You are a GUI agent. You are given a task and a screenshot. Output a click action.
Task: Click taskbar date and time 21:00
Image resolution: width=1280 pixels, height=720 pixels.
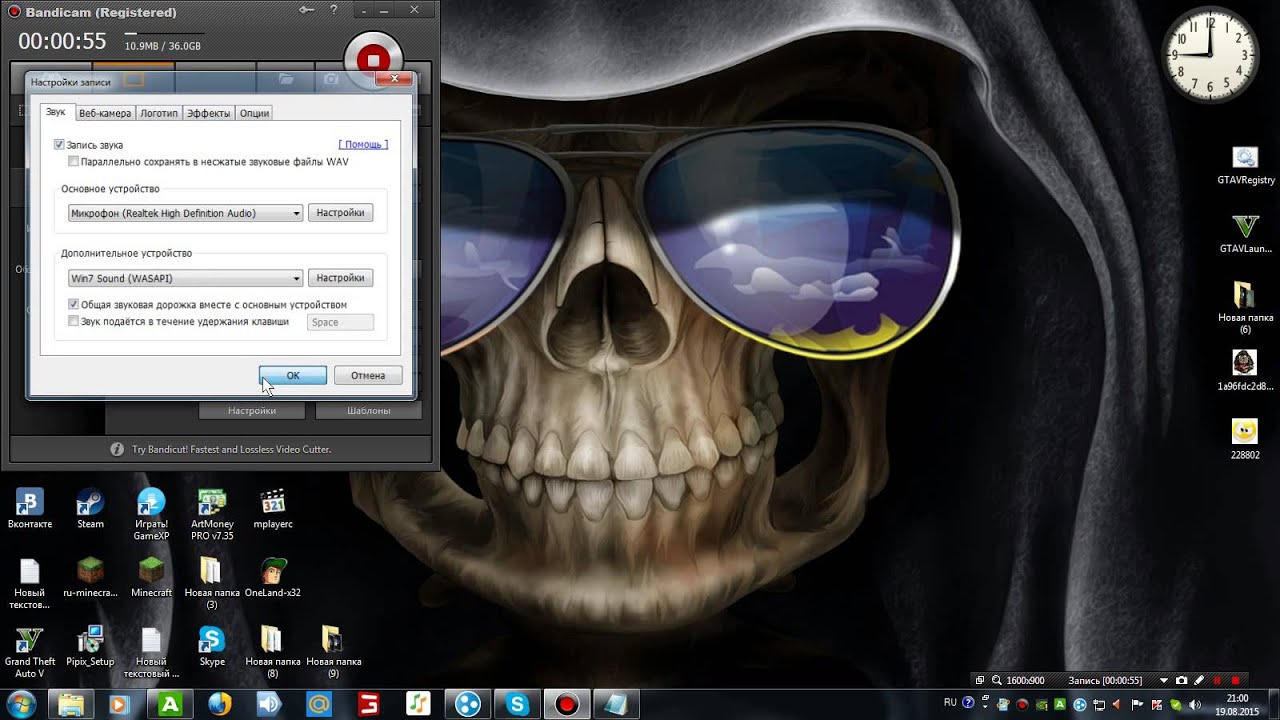tap(1237, 705)
